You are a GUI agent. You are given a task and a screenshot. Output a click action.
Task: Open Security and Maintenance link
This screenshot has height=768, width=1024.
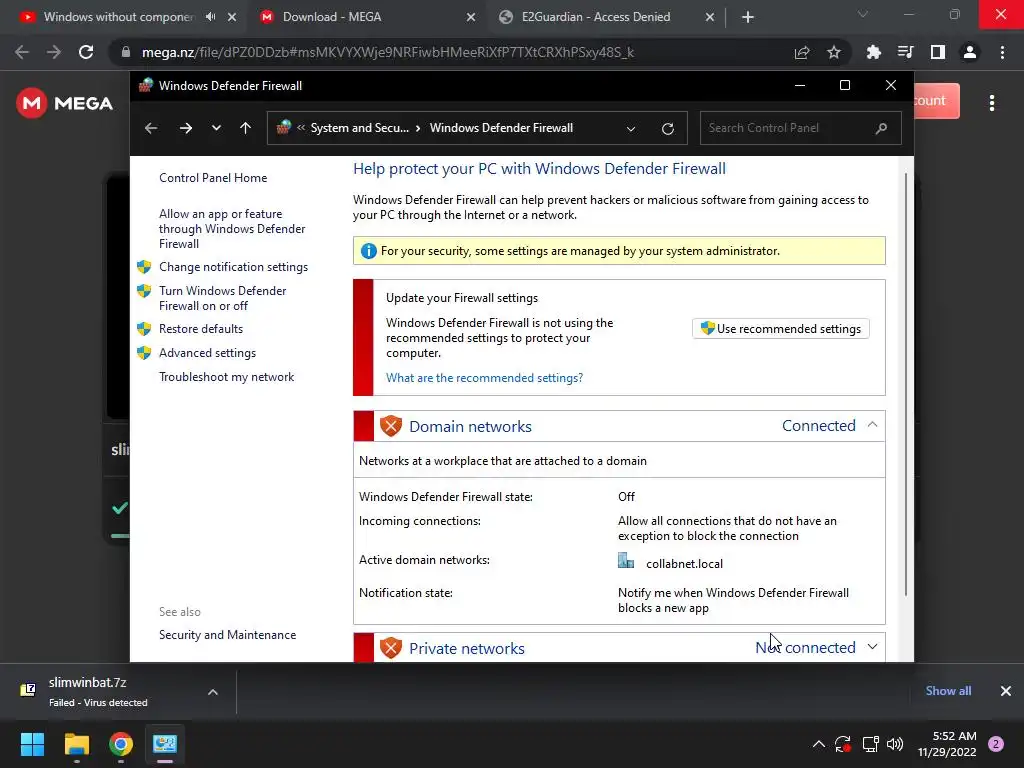tap(227, 635)
